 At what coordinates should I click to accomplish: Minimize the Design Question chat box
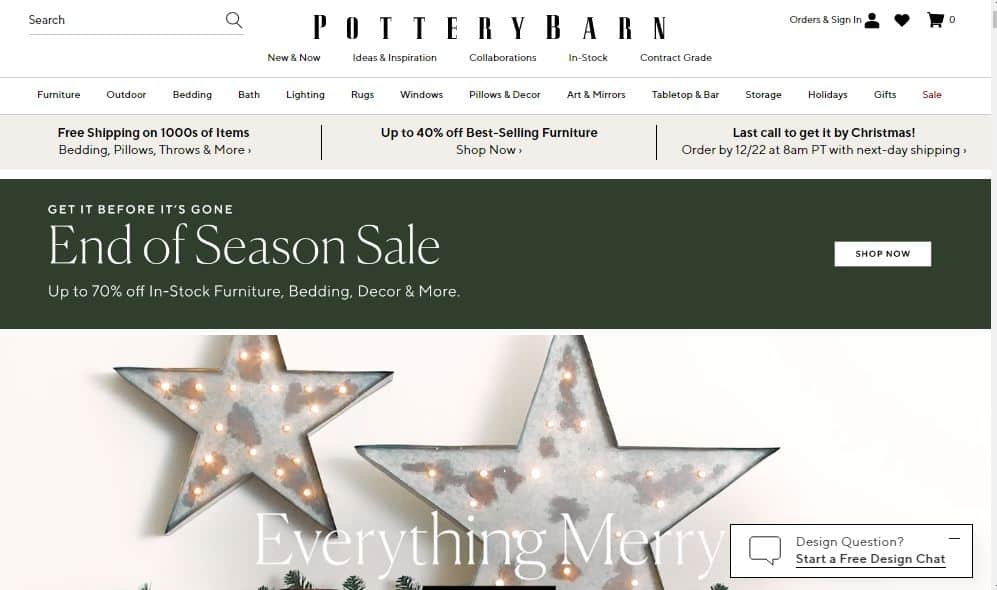coord(954,539)
